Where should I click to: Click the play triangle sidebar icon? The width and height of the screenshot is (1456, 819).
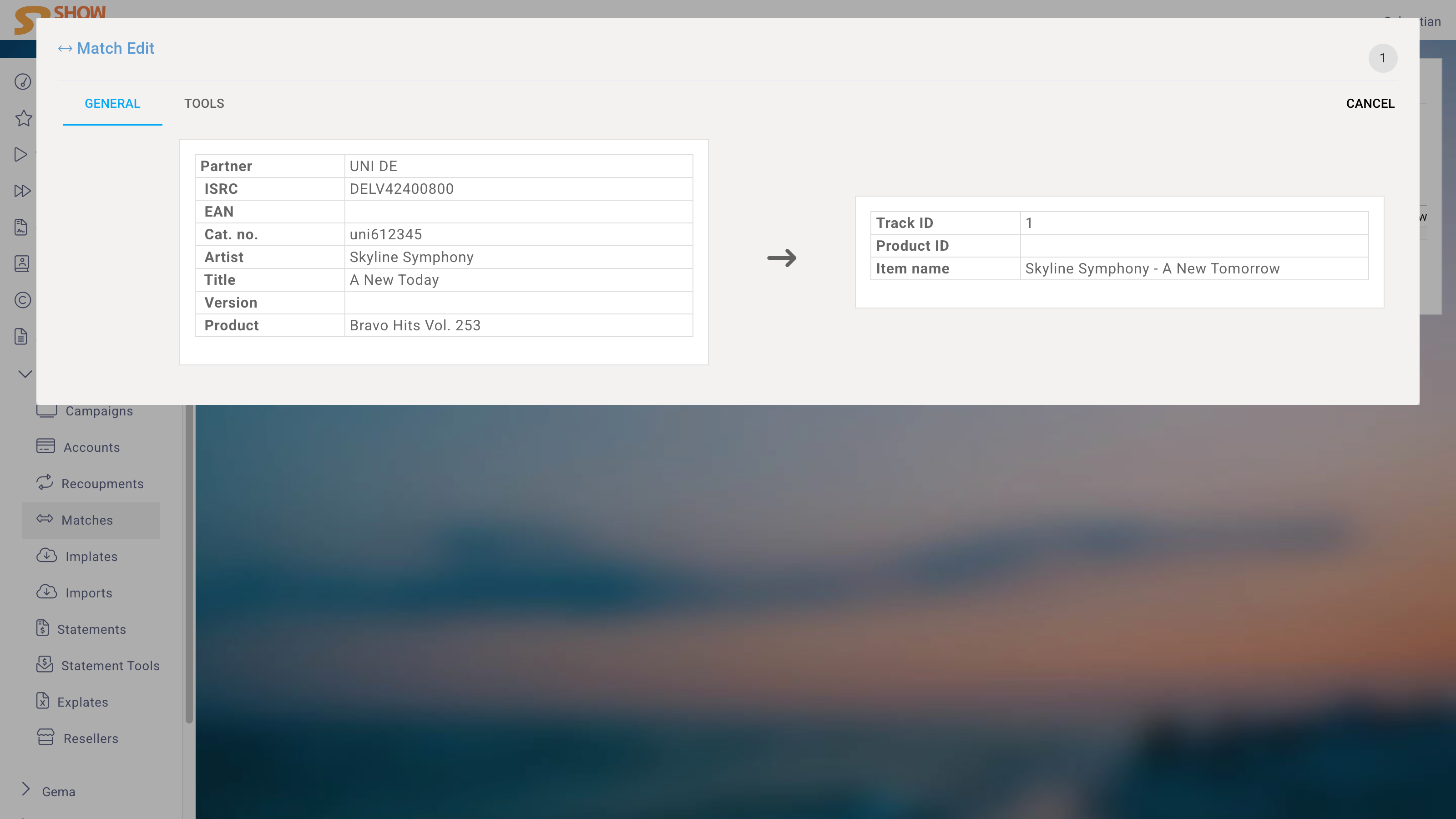tap(21, 154)
